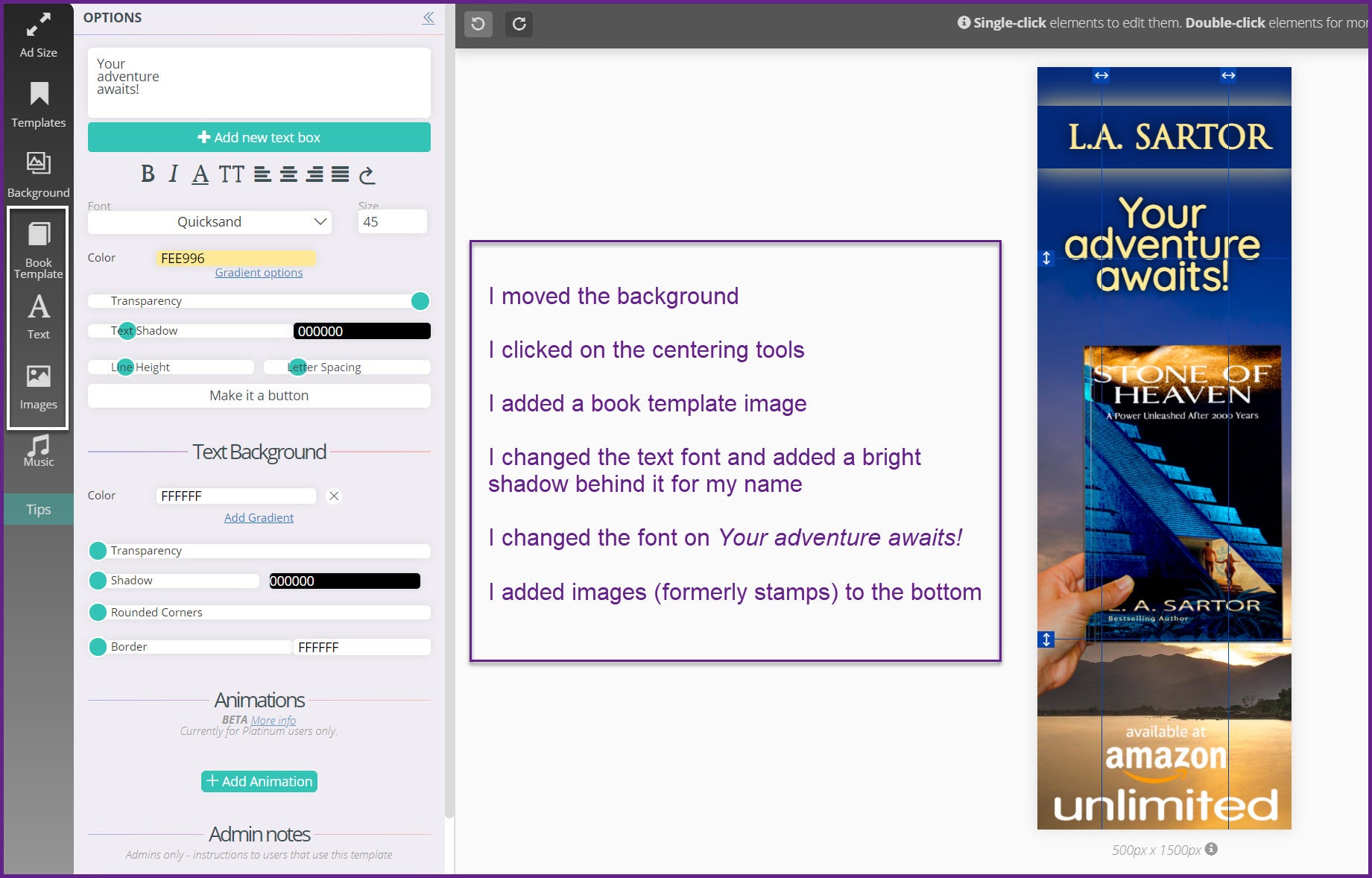
Task: Click the FEE996 text color field
Action: coord(235,258)
